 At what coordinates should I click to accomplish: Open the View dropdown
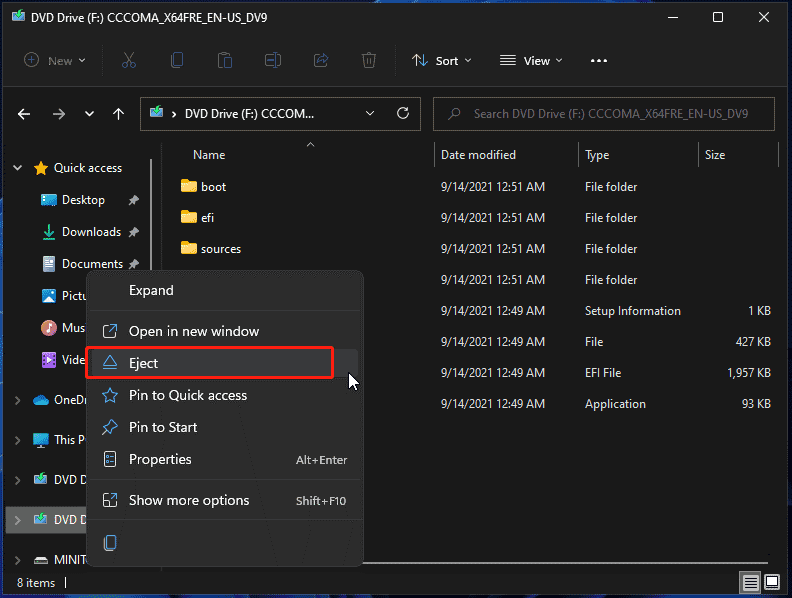tap(530, 60)
